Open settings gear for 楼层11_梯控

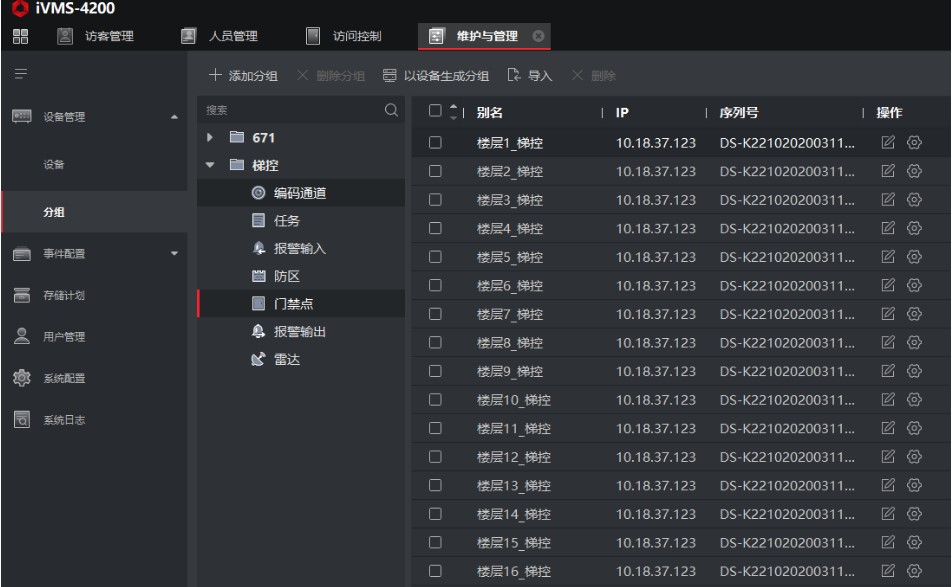[x=914, y=428]
